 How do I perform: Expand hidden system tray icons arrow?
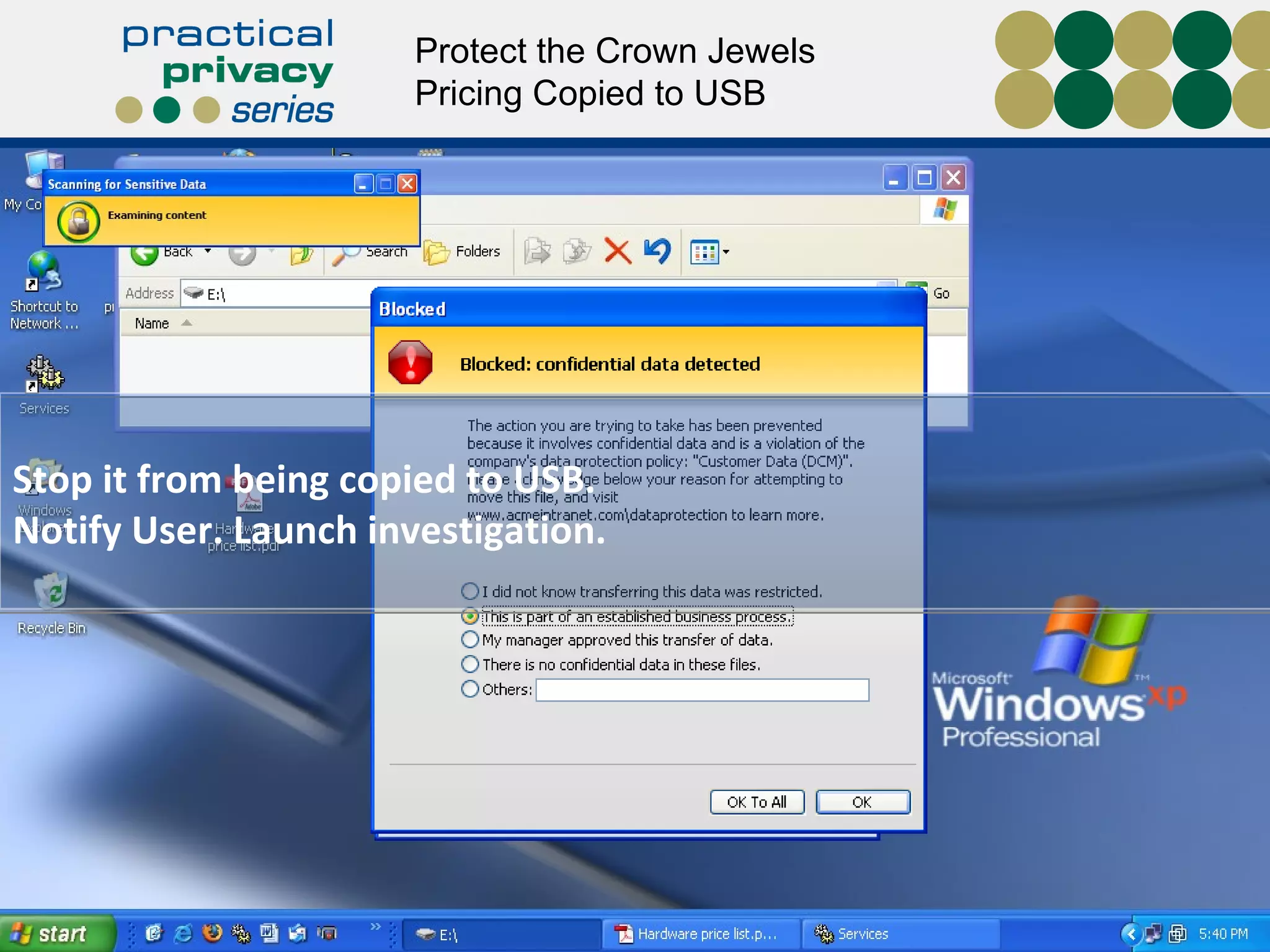pyautogui.click(x=1130, y=934)
